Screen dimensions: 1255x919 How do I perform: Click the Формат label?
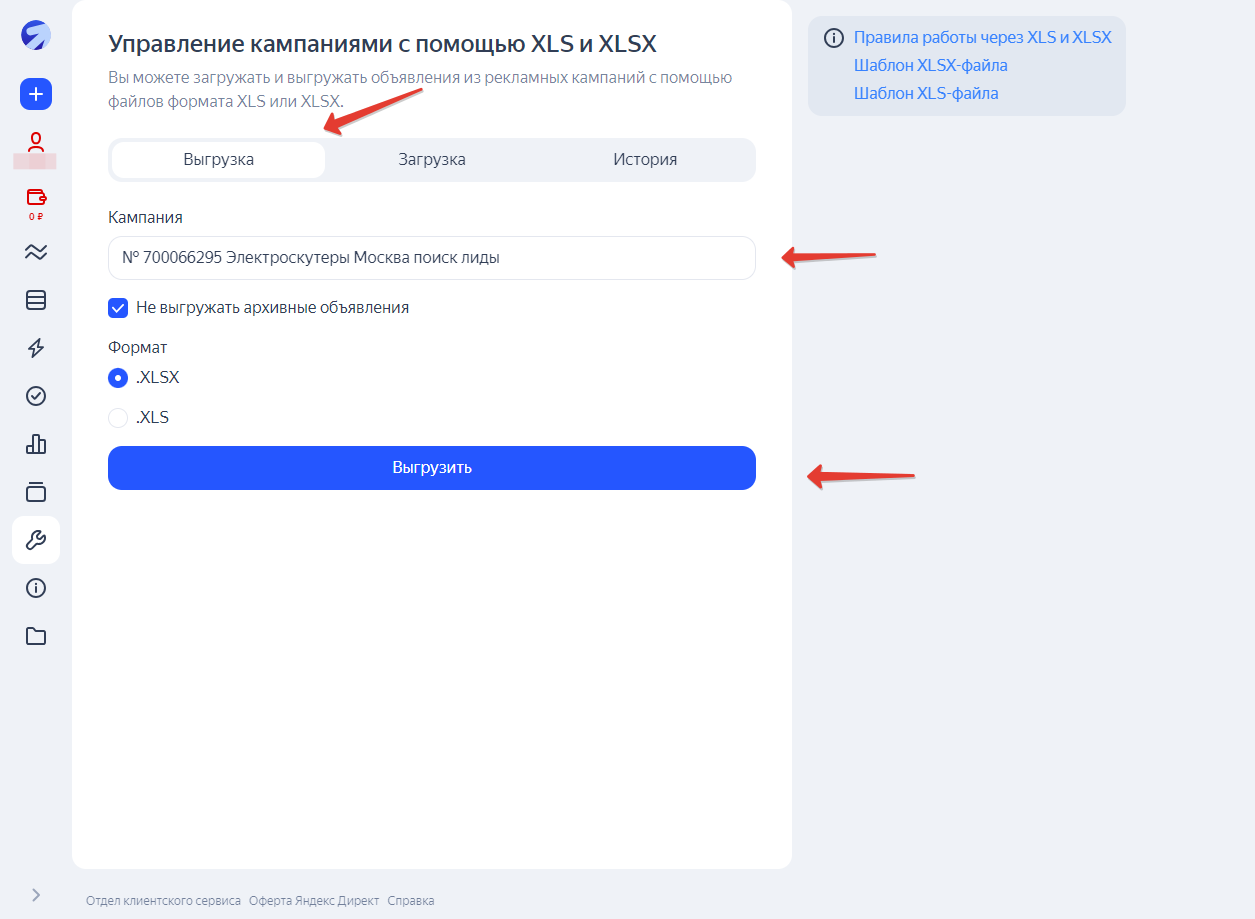(138, 348)
